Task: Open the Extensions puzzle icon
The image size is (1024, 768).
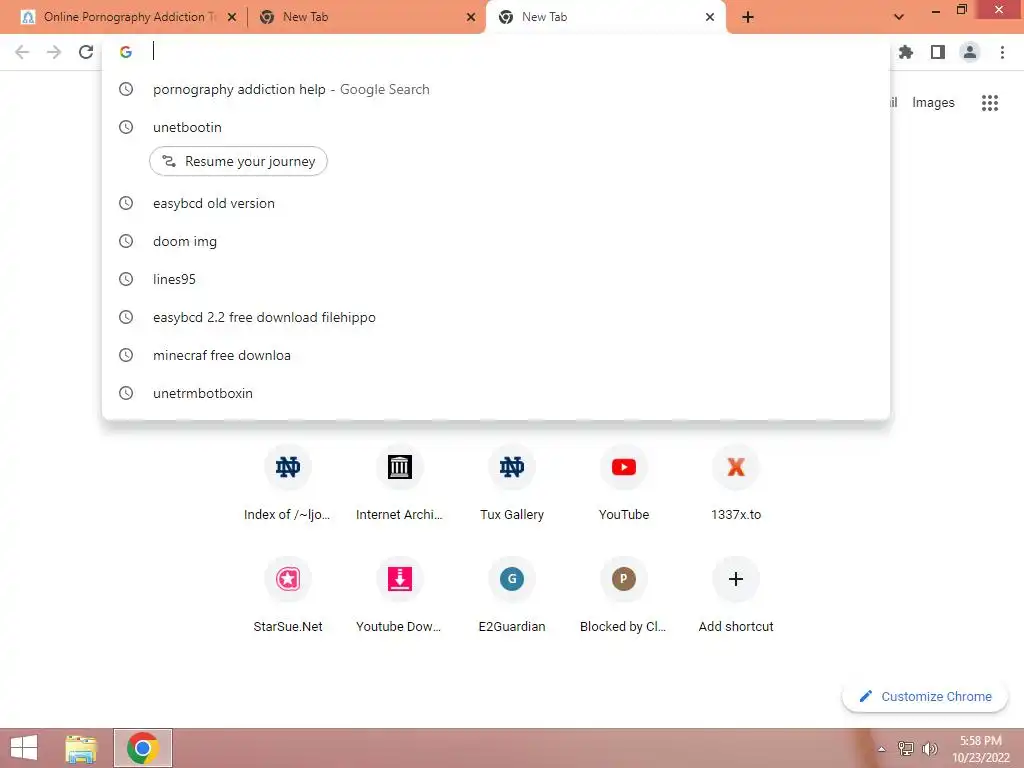Action: click(906, 52)
